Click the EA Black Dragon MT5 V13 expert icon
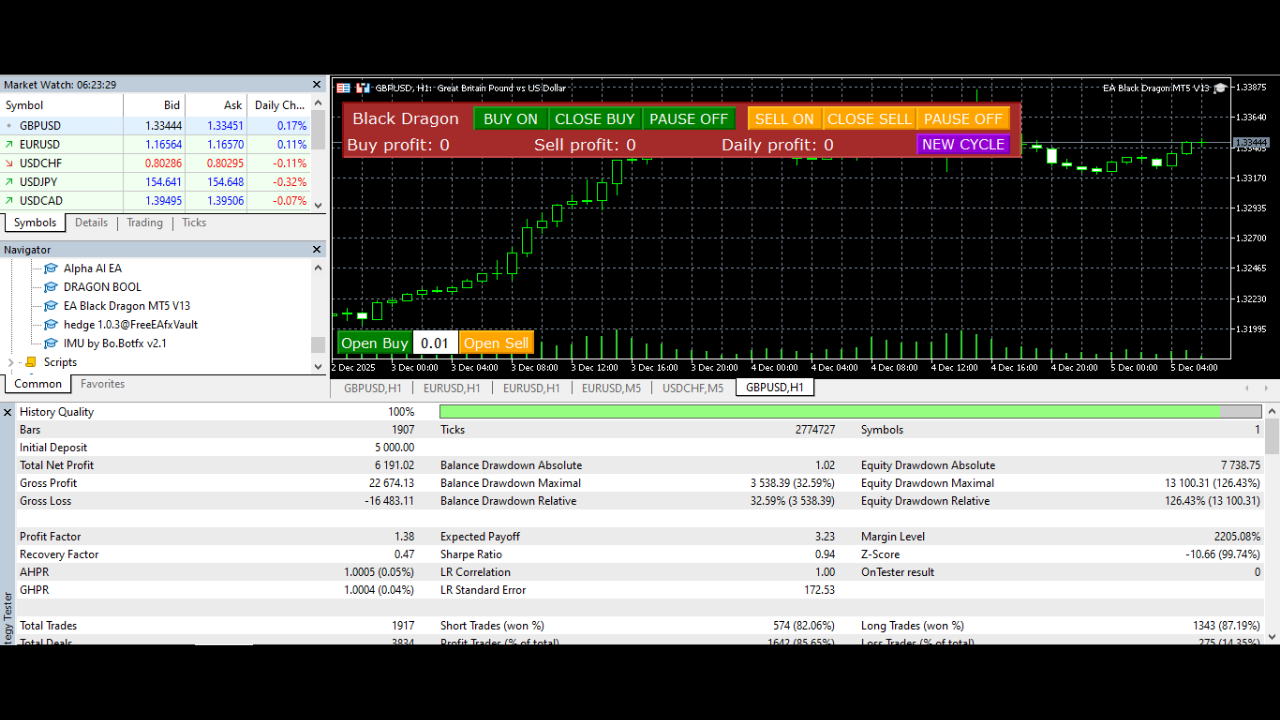 point(50,305)
